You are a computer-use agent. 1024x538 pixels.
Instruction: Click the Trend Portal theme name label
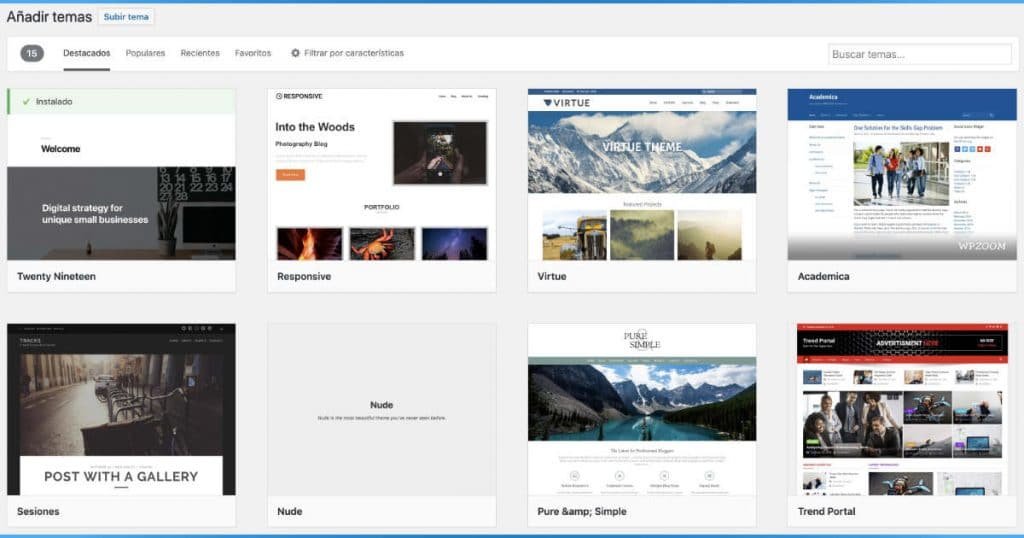click(x=826, y=511)
